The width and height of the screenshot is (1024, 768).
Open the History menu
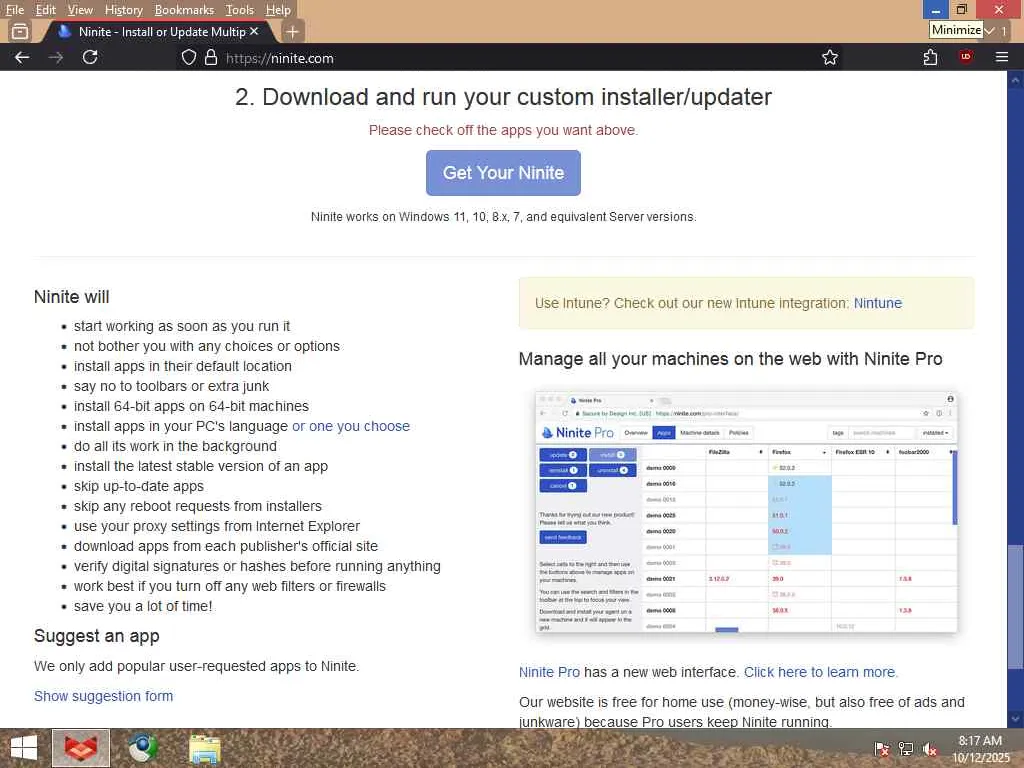coord(123,10)
